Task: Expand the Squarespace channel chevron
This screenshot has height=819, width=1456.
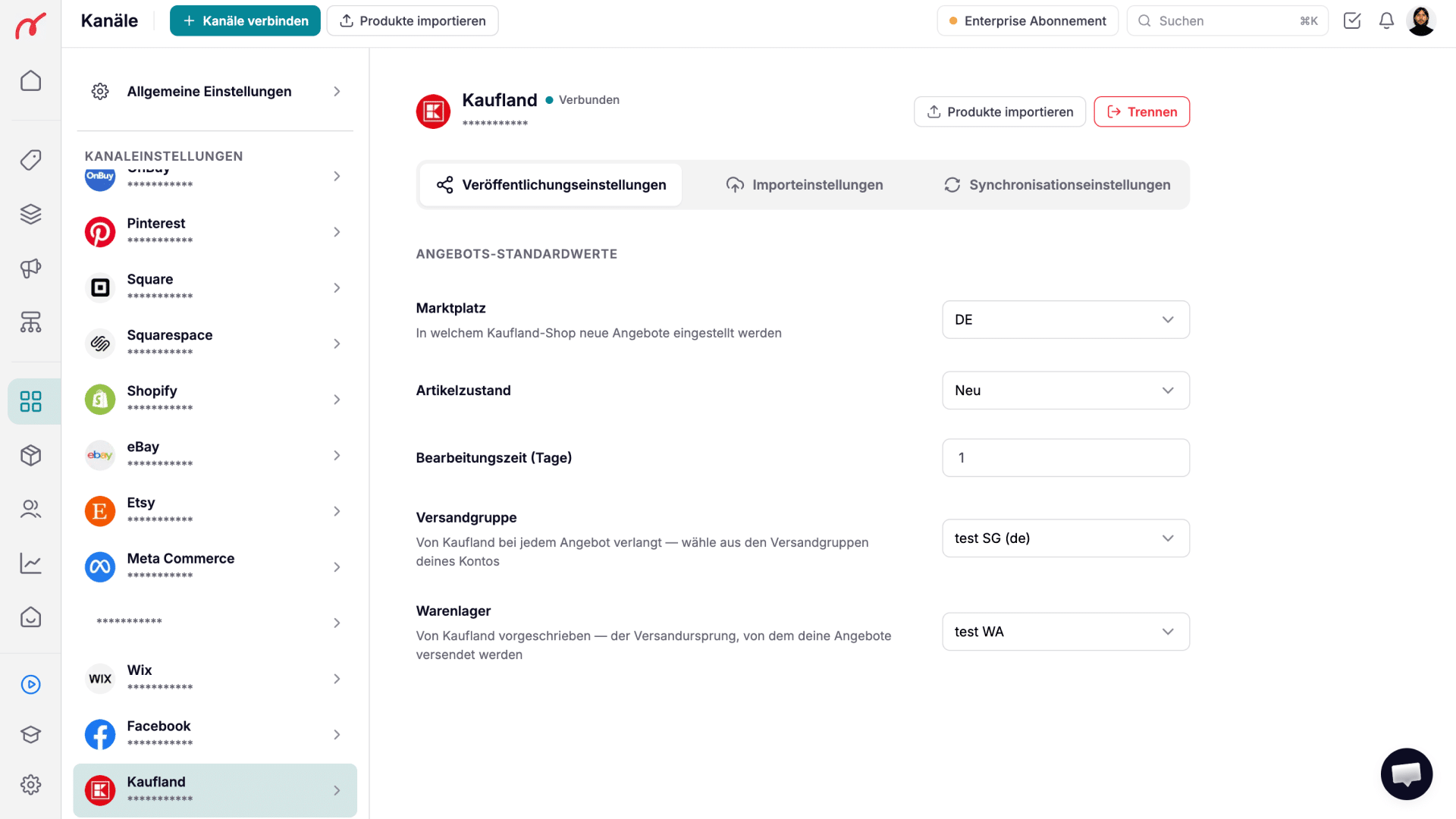Action: coord(337,344)
